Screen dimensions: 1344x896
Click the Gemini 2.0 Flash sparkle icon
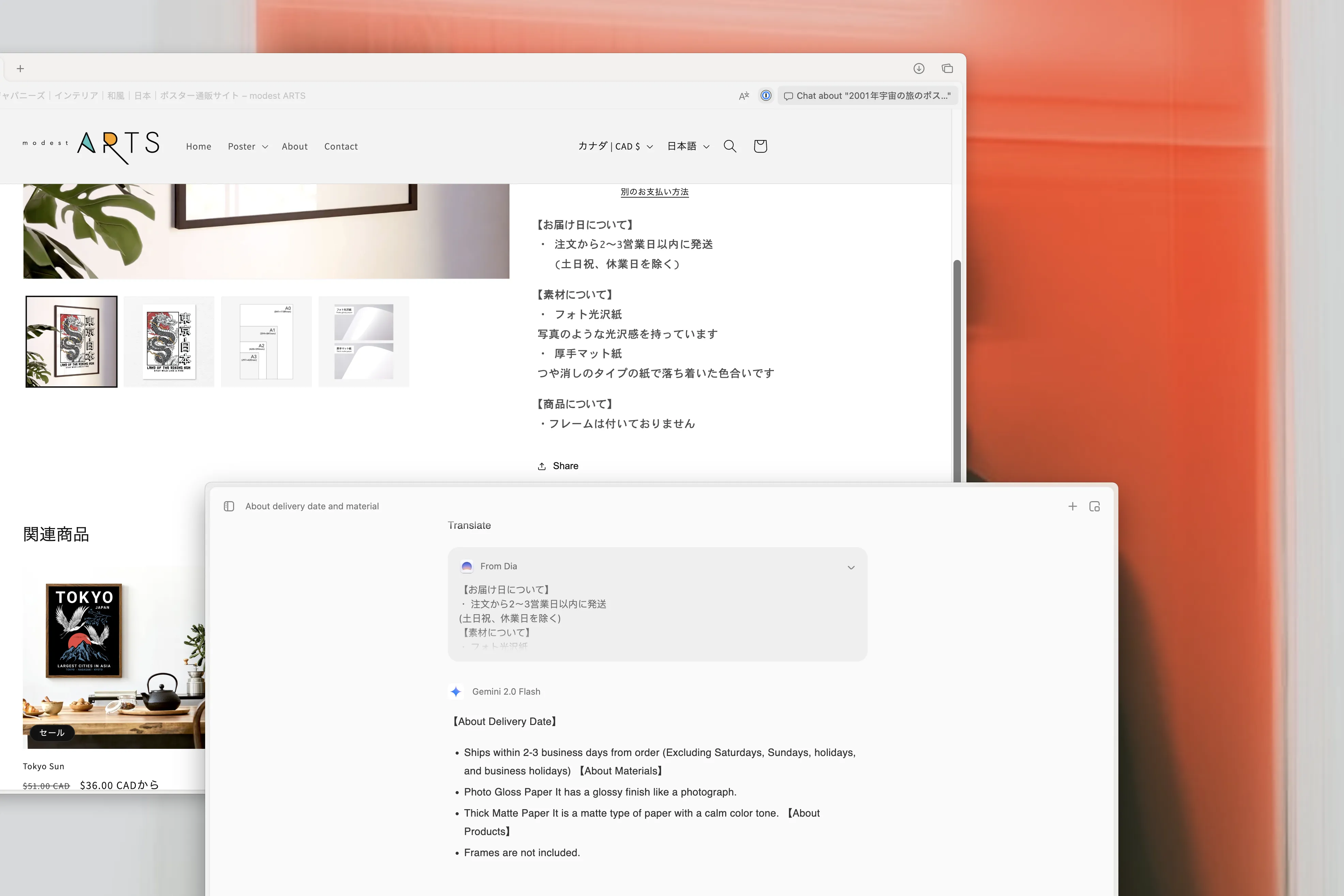click(x=455, y=692)
